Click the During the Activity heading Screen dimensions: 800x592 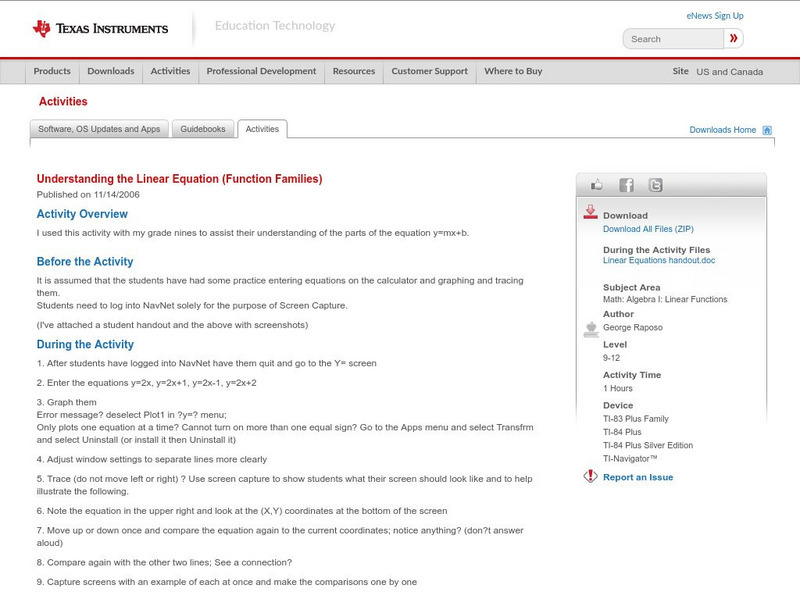pyautogui.click(x=85, y=344)
